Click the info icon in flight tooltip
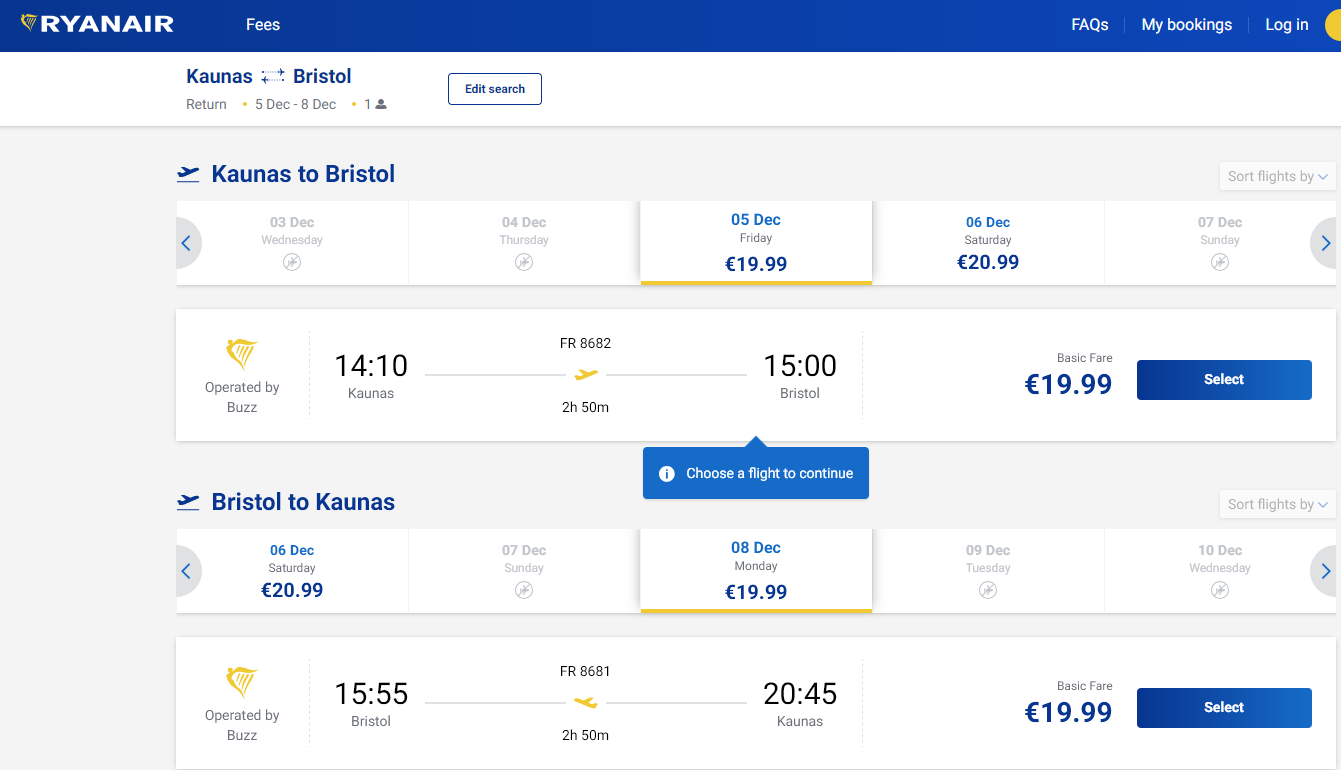Screen dimensions: 1341x770 click(x=667, y=474)
